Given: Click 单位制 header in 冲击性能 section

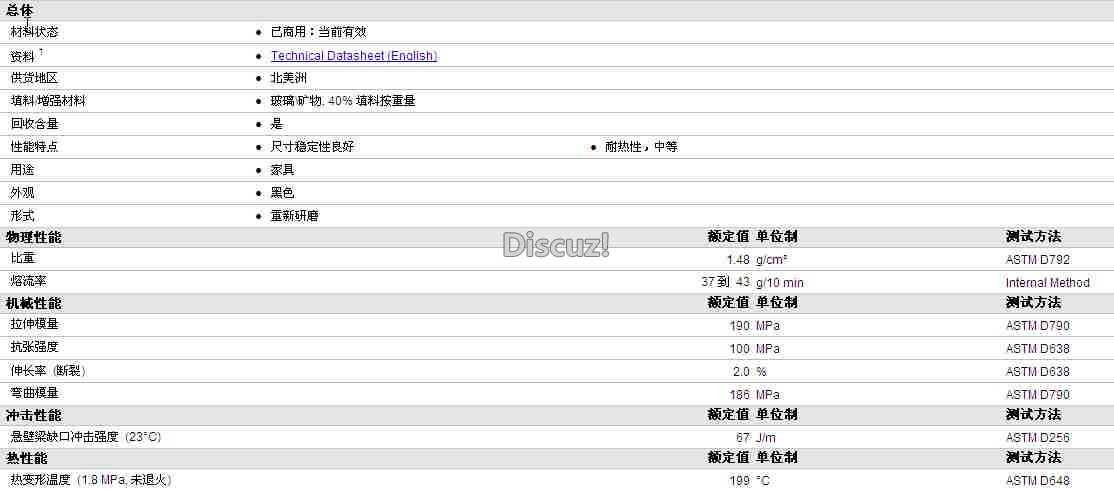Looking at the screenshot, I should tap(777, 414).
